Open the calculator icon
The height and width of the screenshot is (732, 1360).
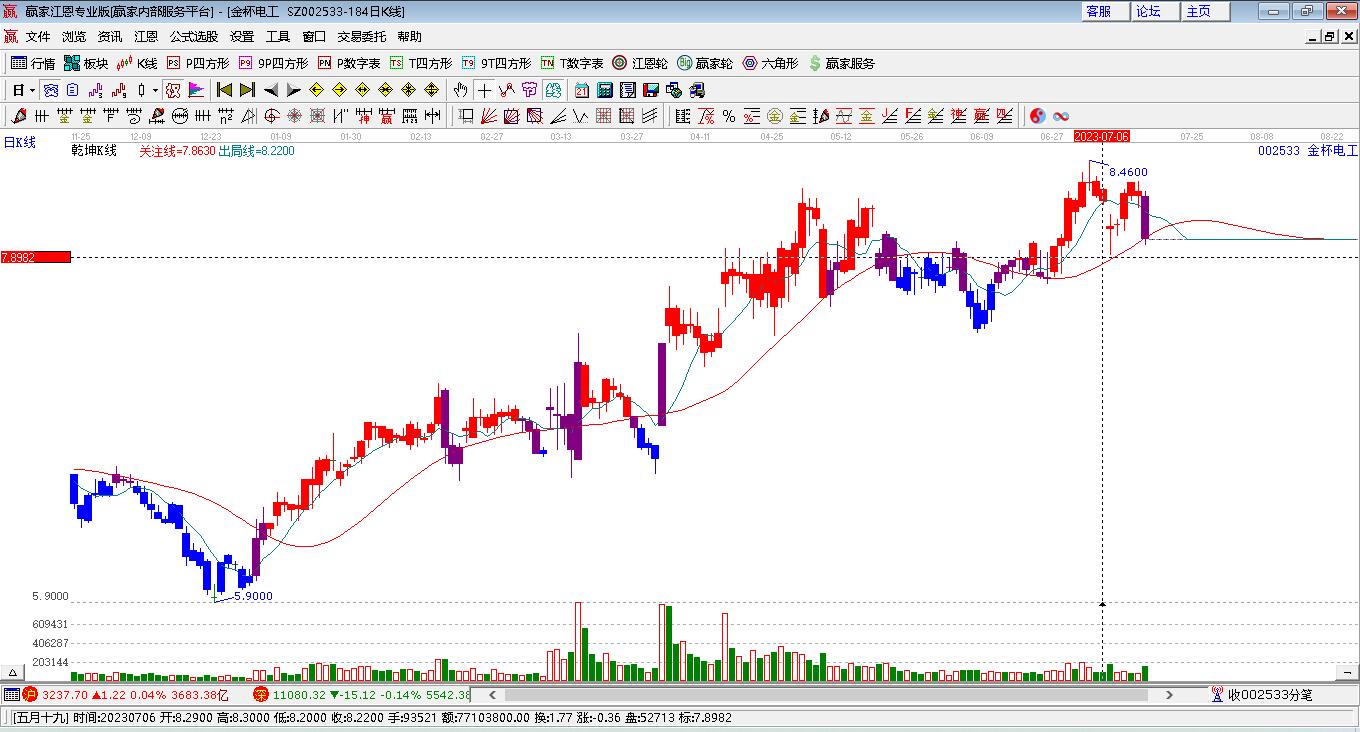pyautogui.click(x=604, y=90)
